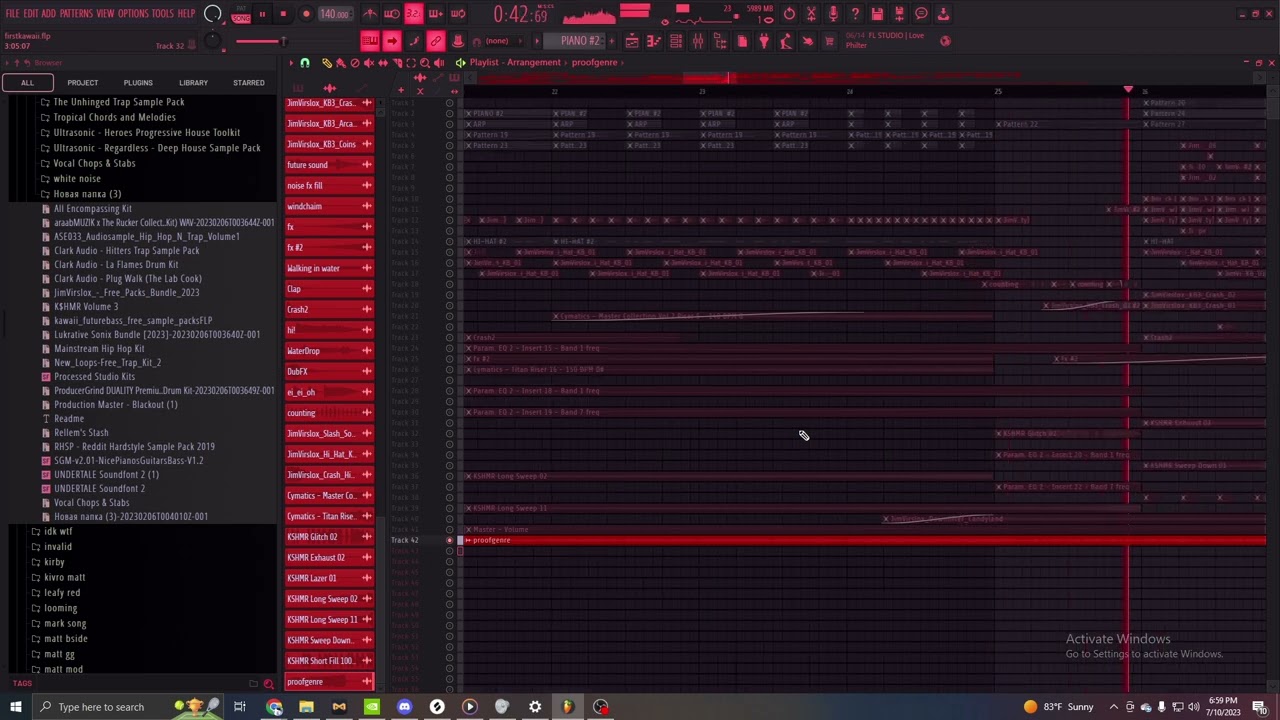Open the browser view icon

click(720, 41)
